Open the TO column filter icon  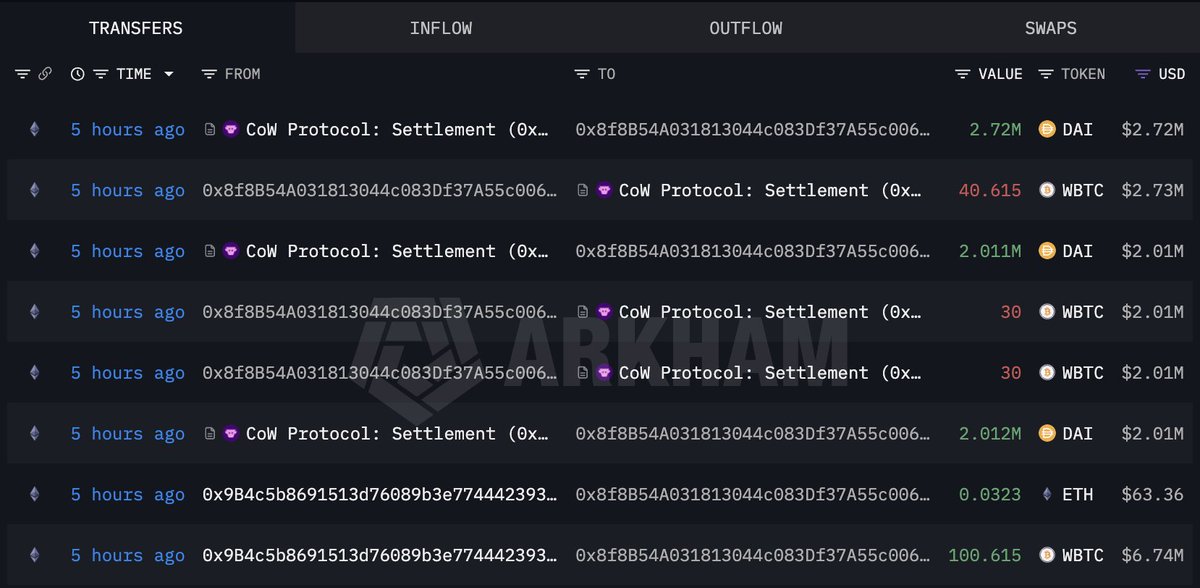582,74
